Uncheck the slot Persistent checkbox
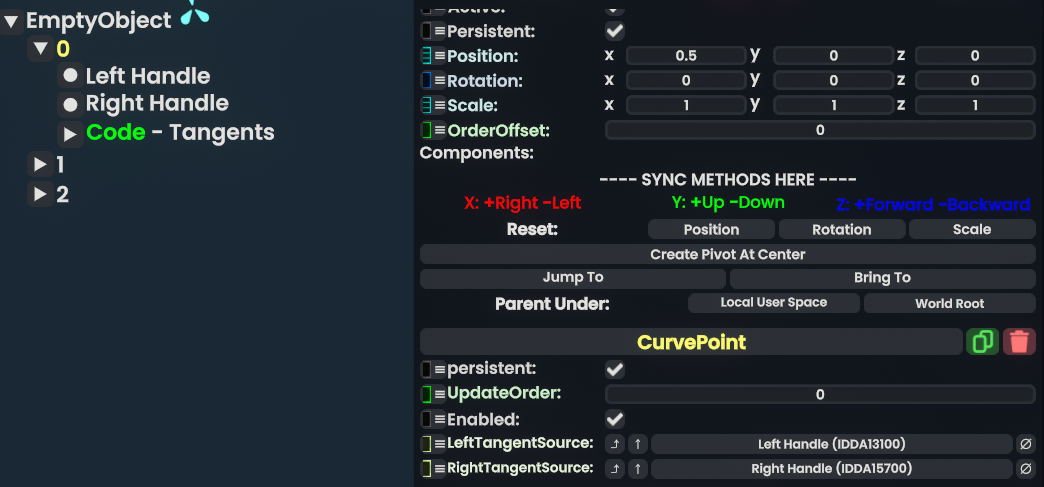The image size is (1044, 487). [x=615, y=31]
